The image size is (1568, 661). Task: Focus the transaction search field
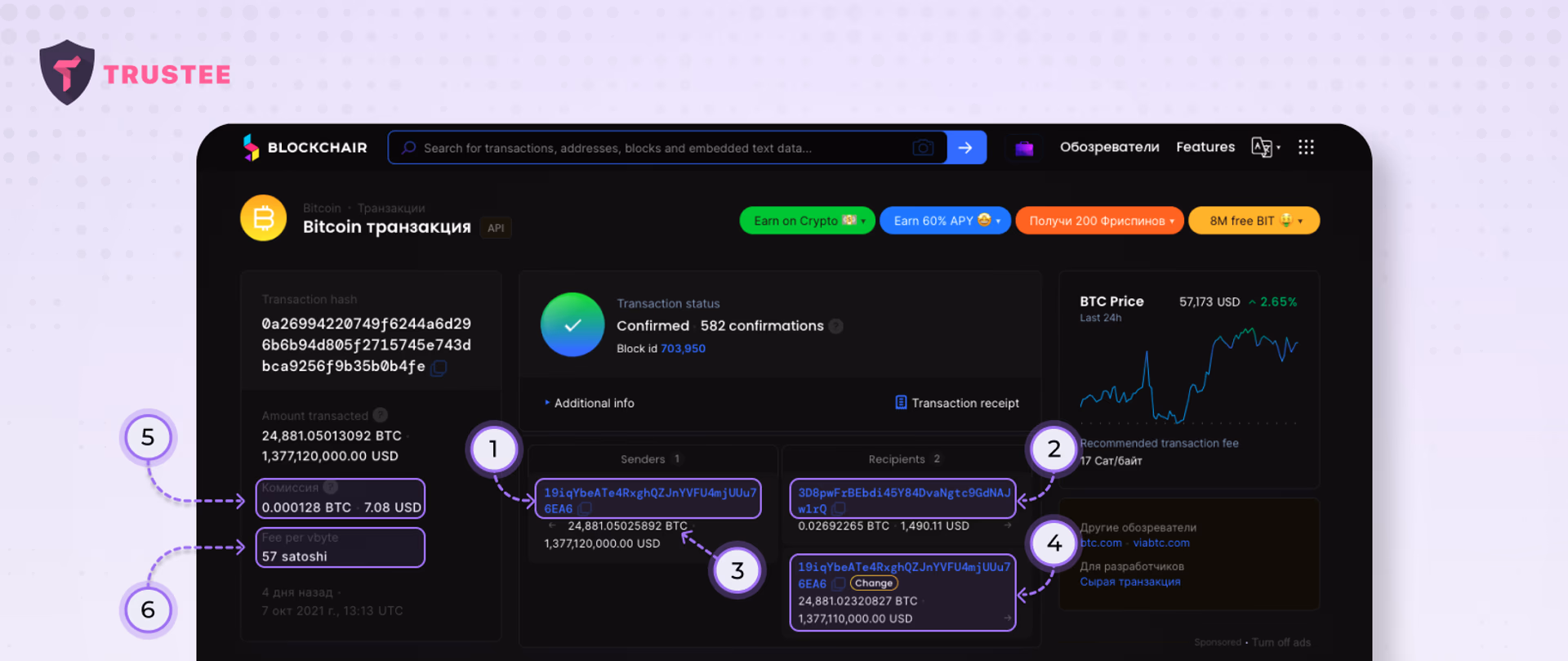pos(666,148)
